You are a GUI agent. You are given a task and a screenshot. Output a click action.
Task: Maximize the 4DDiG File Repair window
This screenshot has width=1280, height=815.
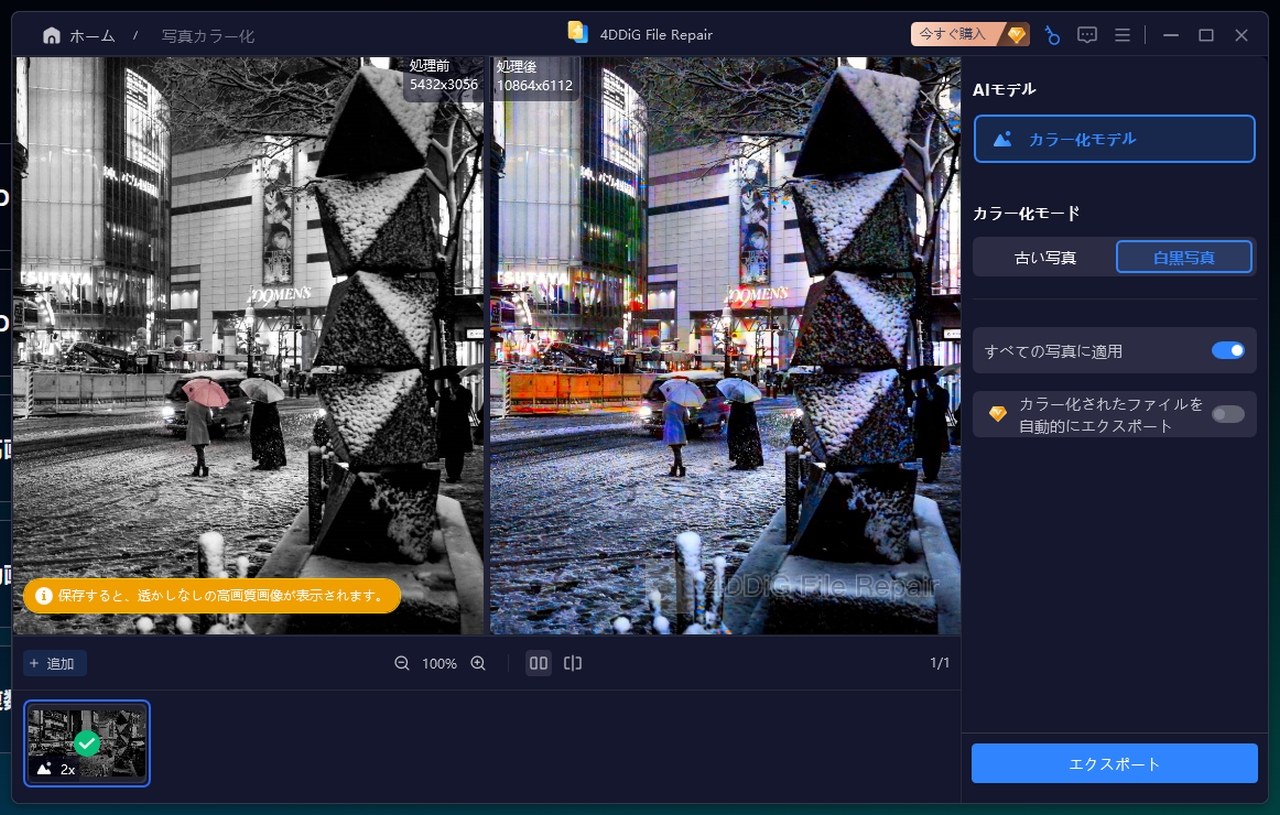coord(1206,35)
